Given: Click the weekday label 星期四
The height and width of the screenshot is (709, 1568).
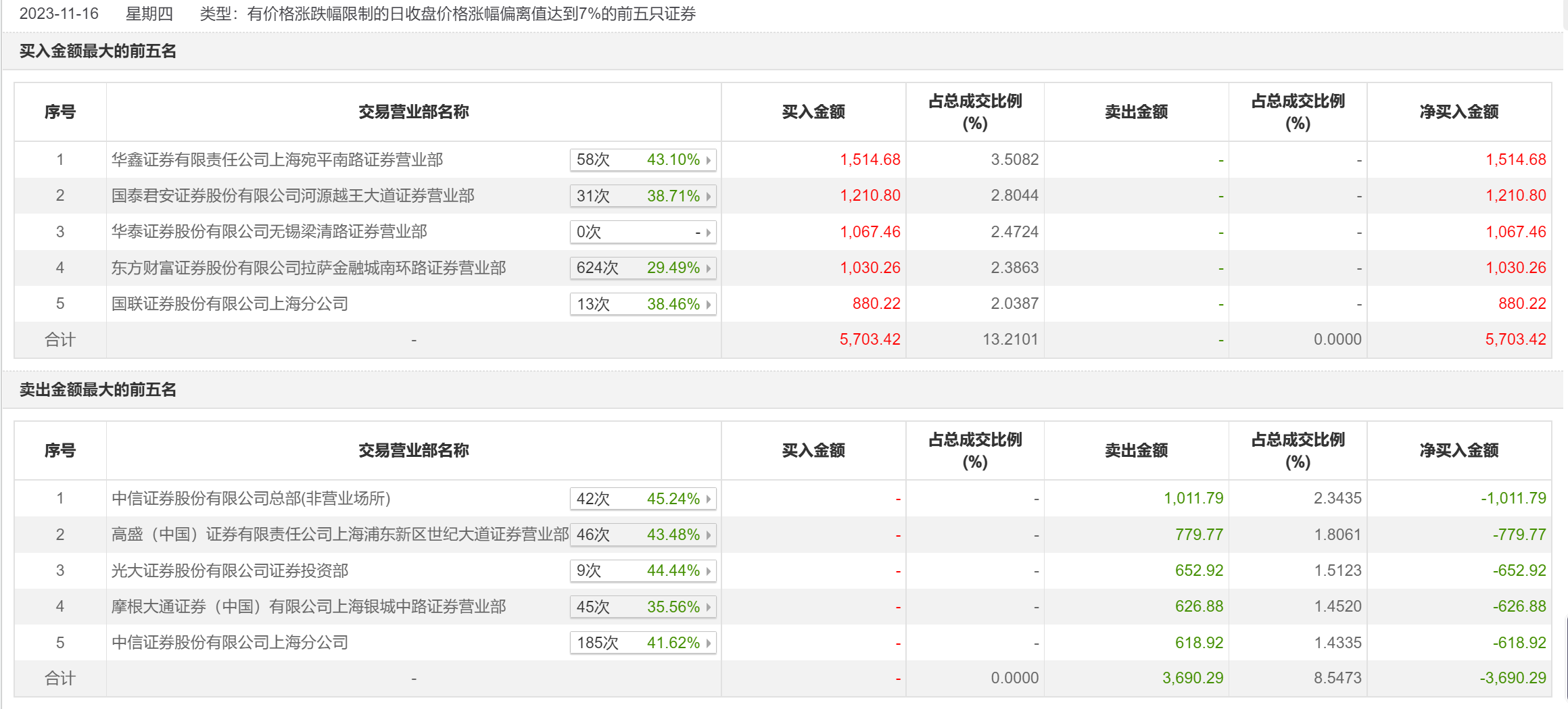Looking at the screenshot, I should tap(149, 14).
